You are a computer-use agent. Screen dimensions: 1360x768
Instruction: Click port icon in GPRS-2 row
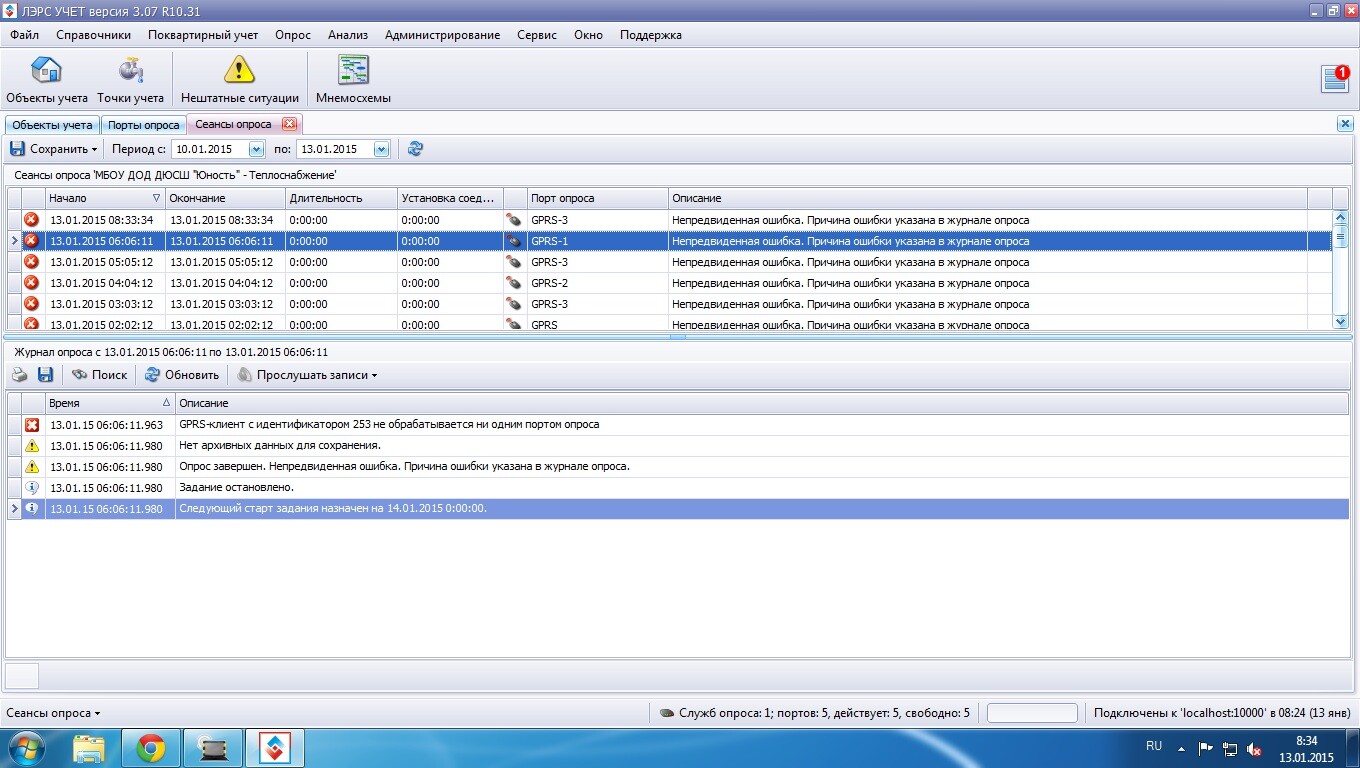(x=514, y=283)
